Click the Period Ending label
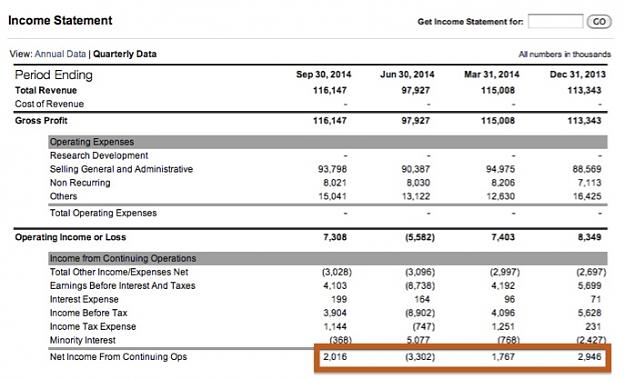625x379 pixels. click(x=53, y=75)
